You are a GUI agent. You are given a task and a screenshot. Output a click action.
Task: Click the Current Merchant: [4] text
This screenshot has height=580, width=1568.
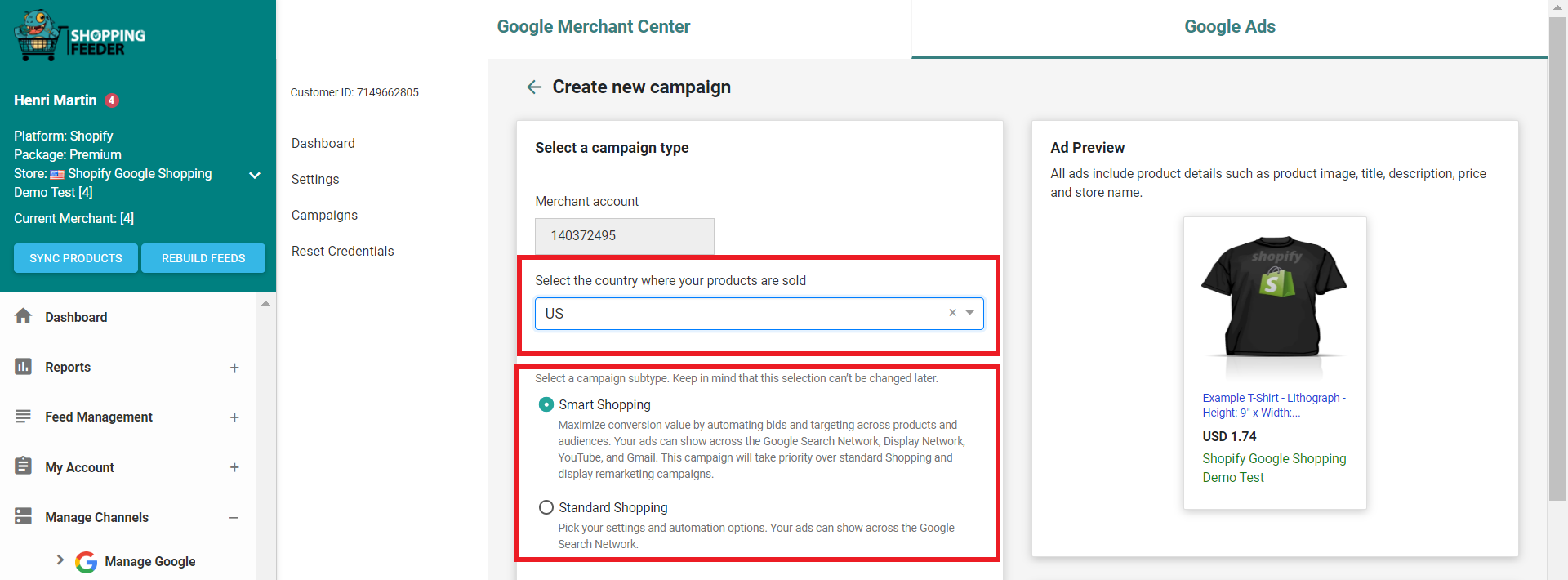[73, 218]
